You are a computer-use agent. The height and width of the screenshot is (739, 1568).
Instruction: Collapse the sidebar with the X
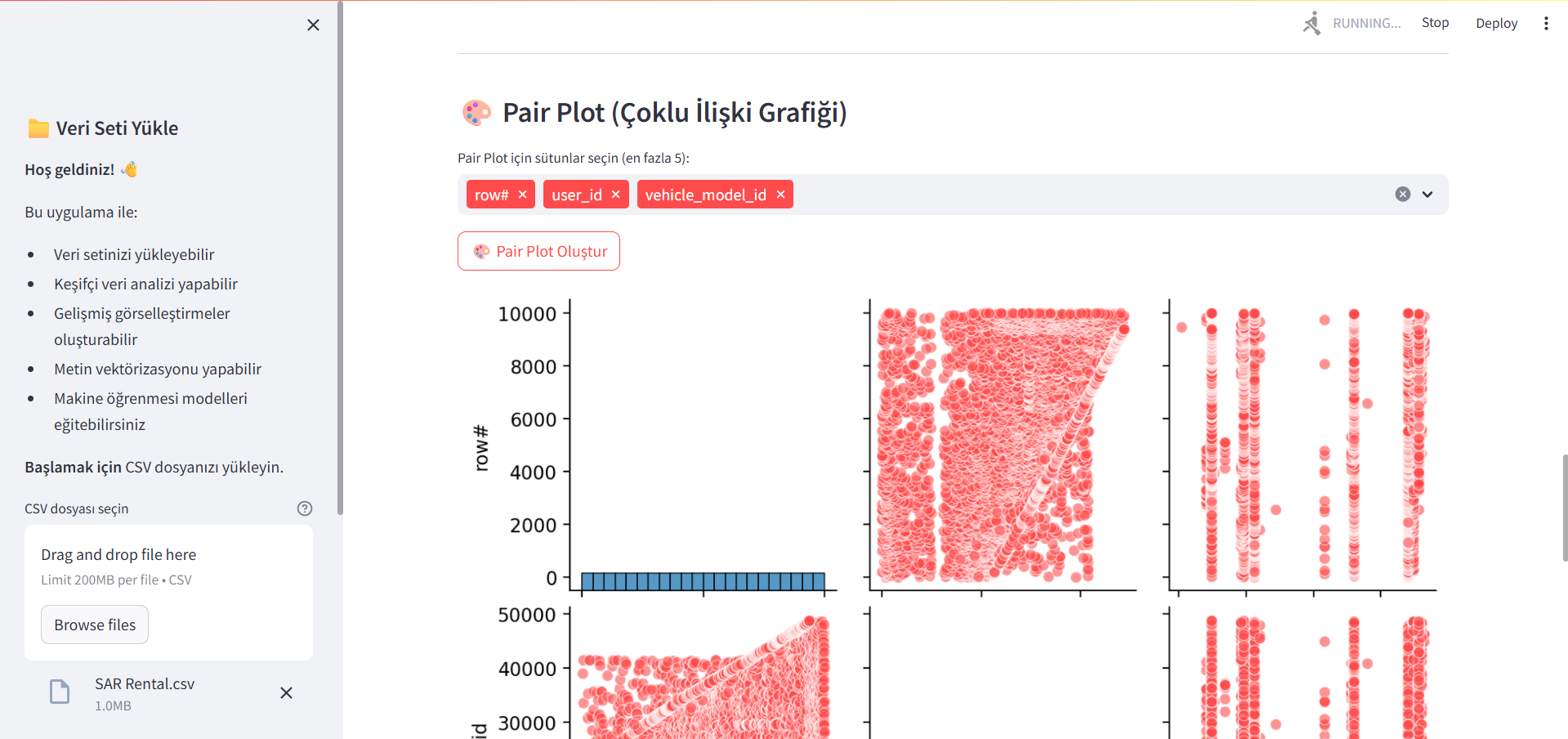[313, 25]
